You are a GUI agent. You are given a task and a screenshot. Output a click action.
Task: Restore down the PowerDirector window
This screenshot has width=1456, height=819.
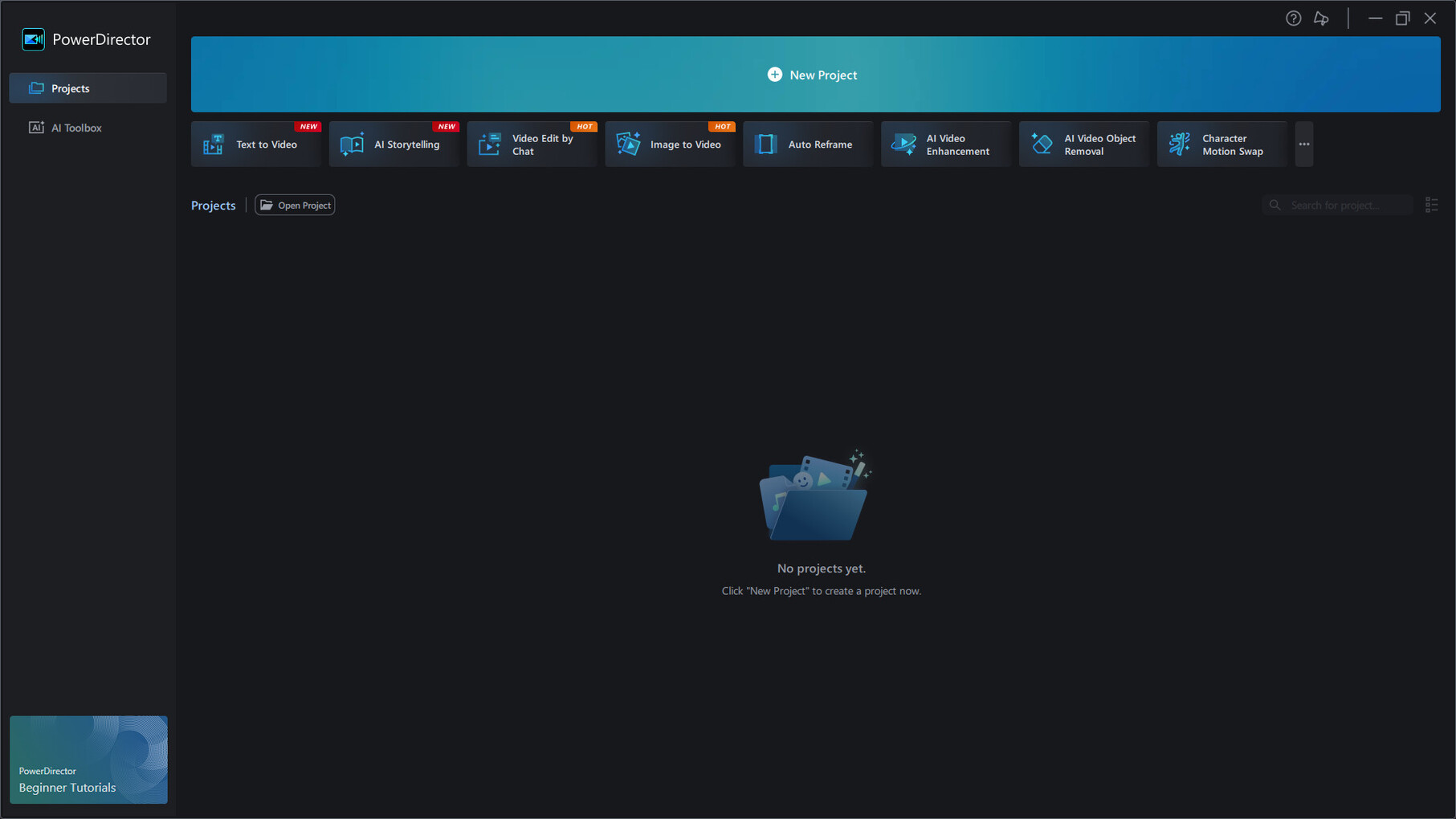click(1402, 18)
